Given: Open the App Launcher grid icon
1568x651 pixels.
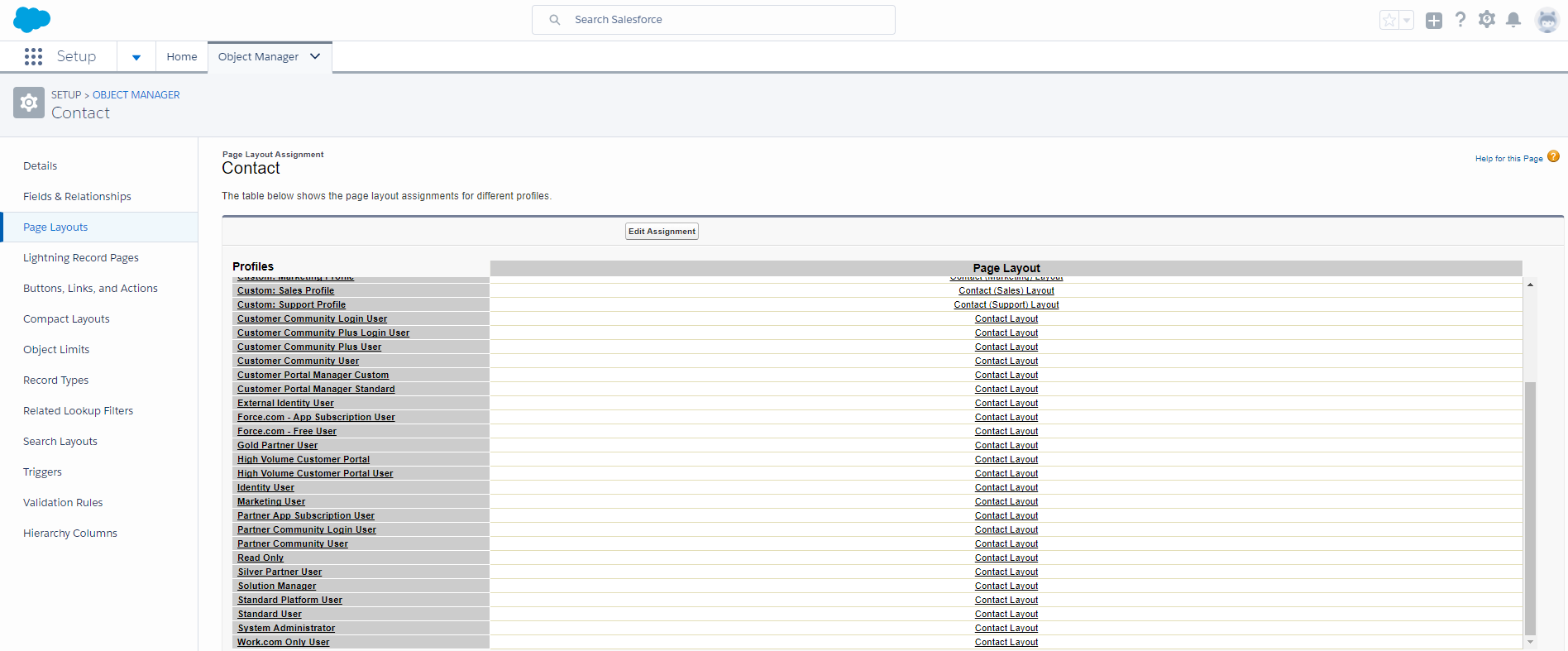Looking at the screenshot, I should click(33, 56).
